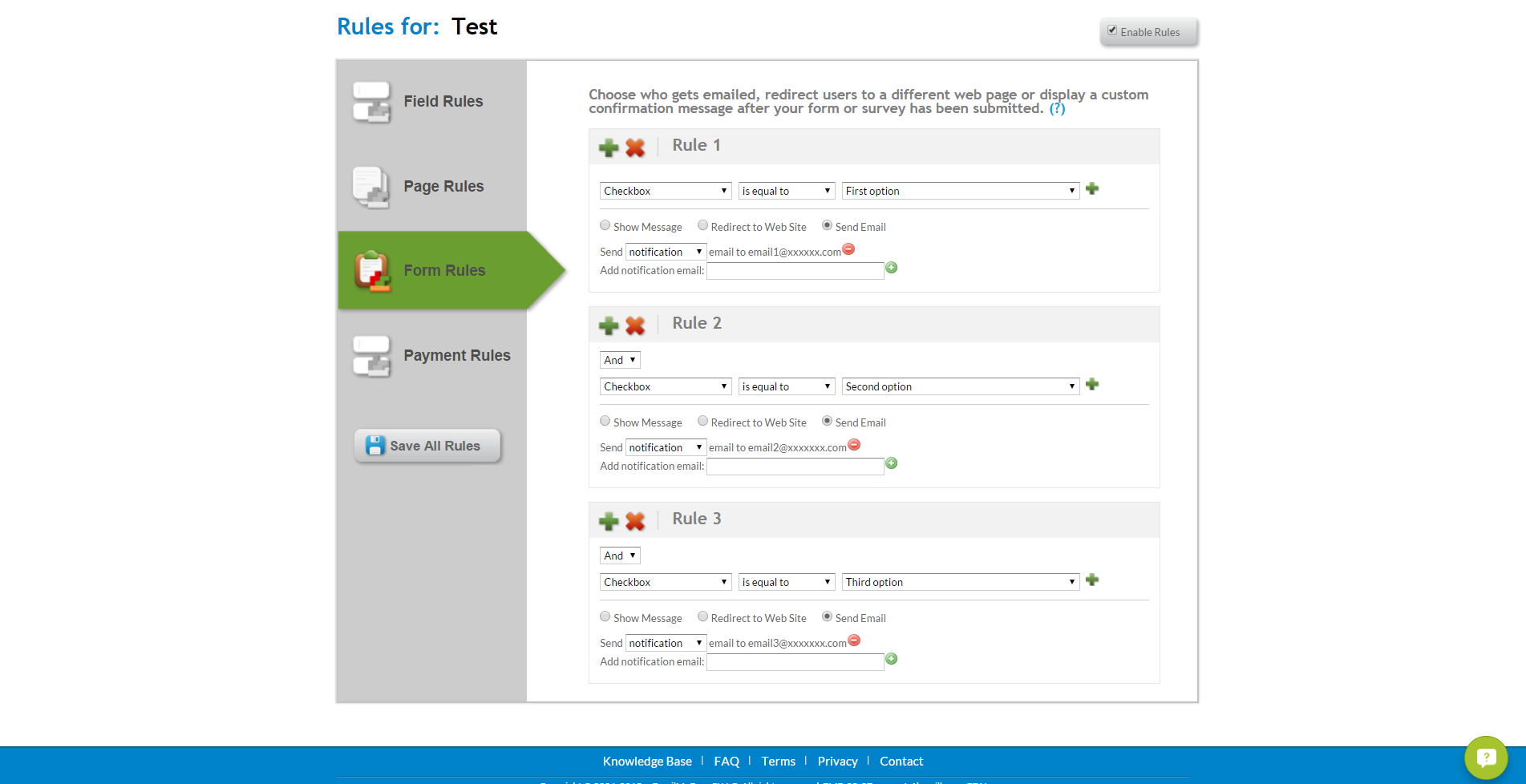Open the 'is equal to' dropdown in Rule 3
1526x784 pixels.
[x=787, y=582]
